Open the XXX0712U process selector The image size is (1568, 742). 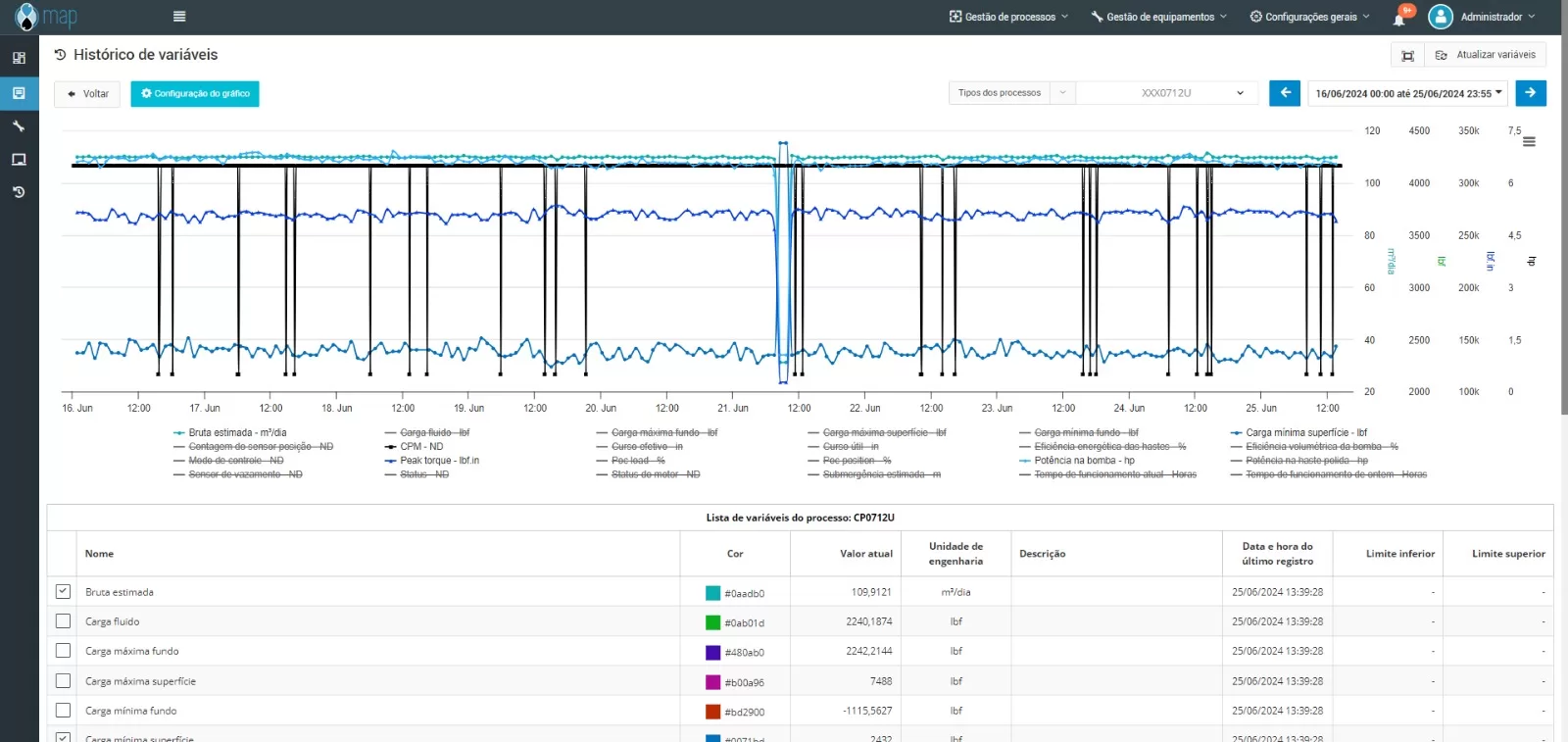coord(1167,93)
